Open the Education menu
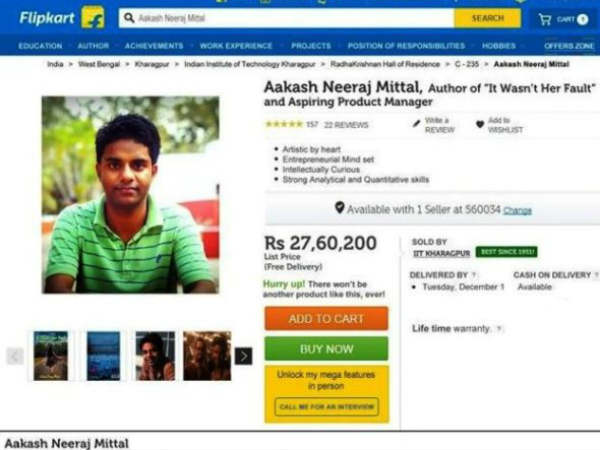The height and width of the screenshot is (450, 600). [x=40, y=46]
